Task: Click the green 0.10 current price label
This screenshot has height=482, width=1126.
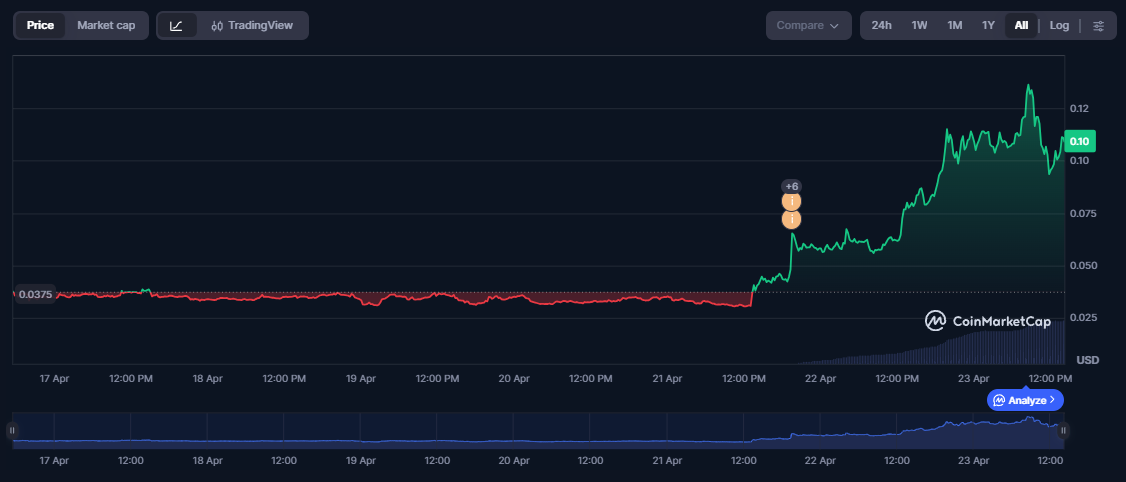Action: tap(1080, 141)
